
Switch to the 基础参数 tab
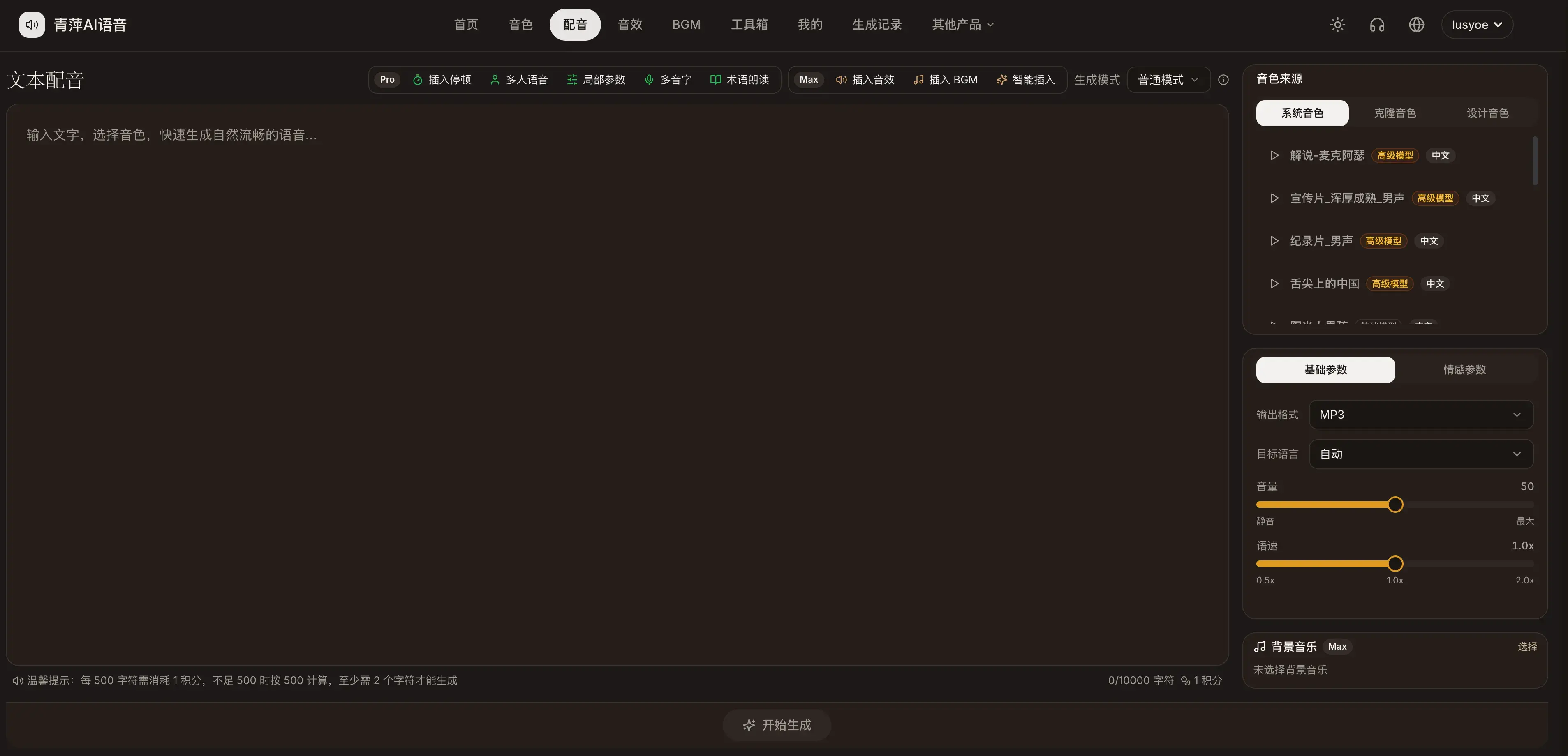[1325, 370]
